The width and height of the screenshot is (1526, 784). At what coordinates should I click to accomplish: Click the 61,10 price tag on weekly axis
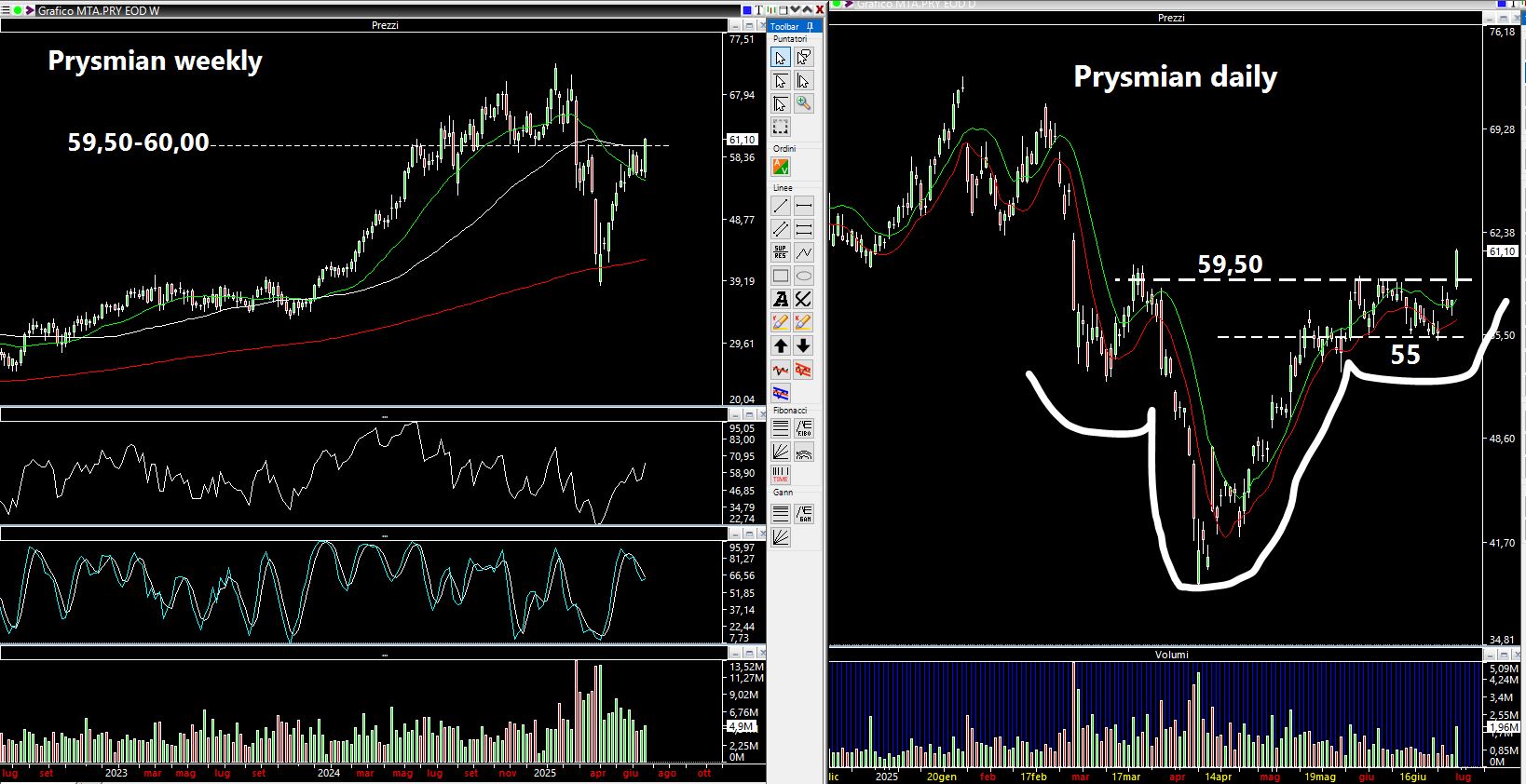click(x=743, y=140)
